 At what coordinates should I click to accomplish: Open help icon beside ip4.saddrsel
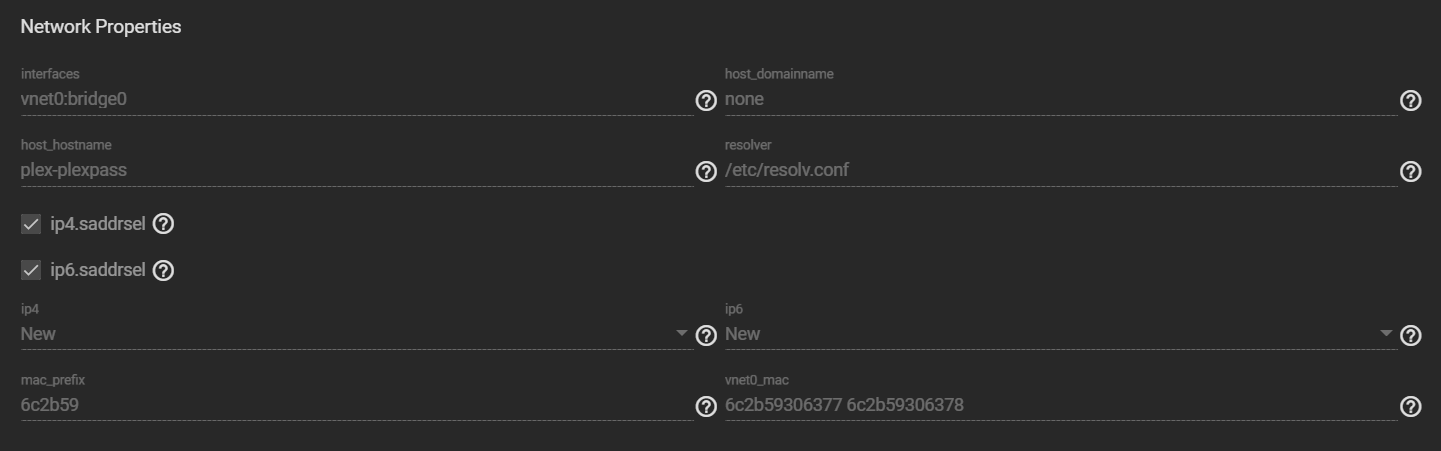coord(164,224)
